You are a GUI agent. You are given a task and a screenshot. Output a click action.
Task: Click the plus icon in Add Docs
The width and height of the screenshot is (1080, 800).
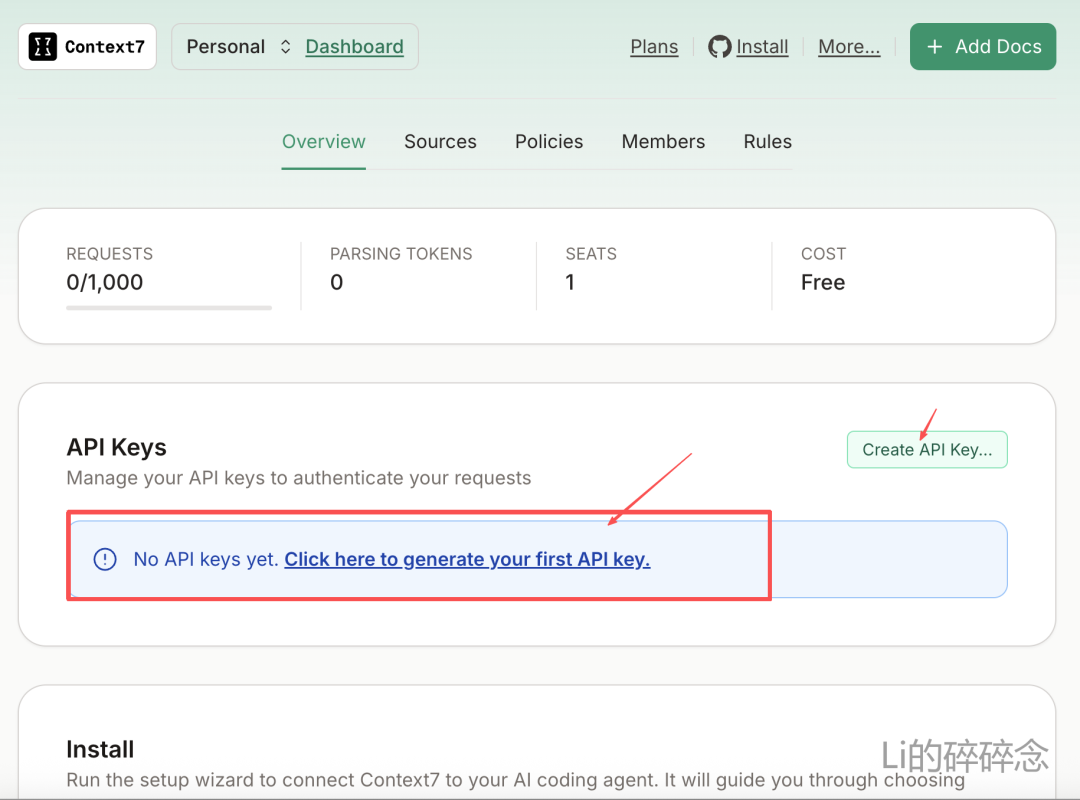tap(935, 47)
